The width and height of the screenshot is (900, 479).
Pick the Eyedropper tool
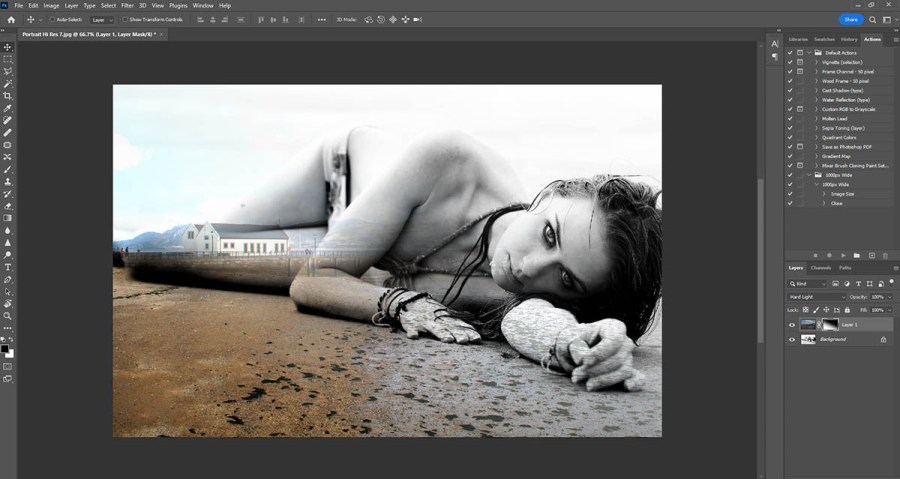8,108
